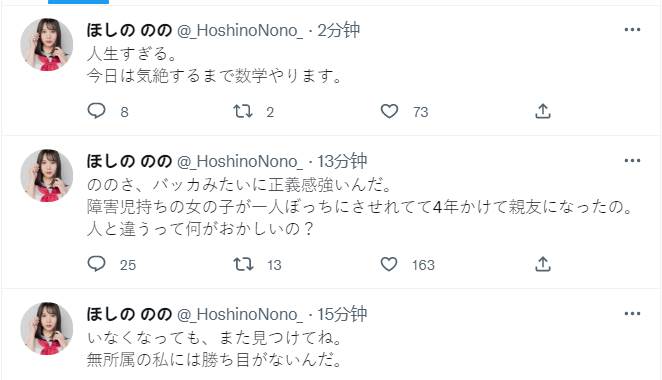Open the avatar on the 2分钟 tweet
Image resolution: width=662 pixels, height=380 pixels.
tap(46, 44)
